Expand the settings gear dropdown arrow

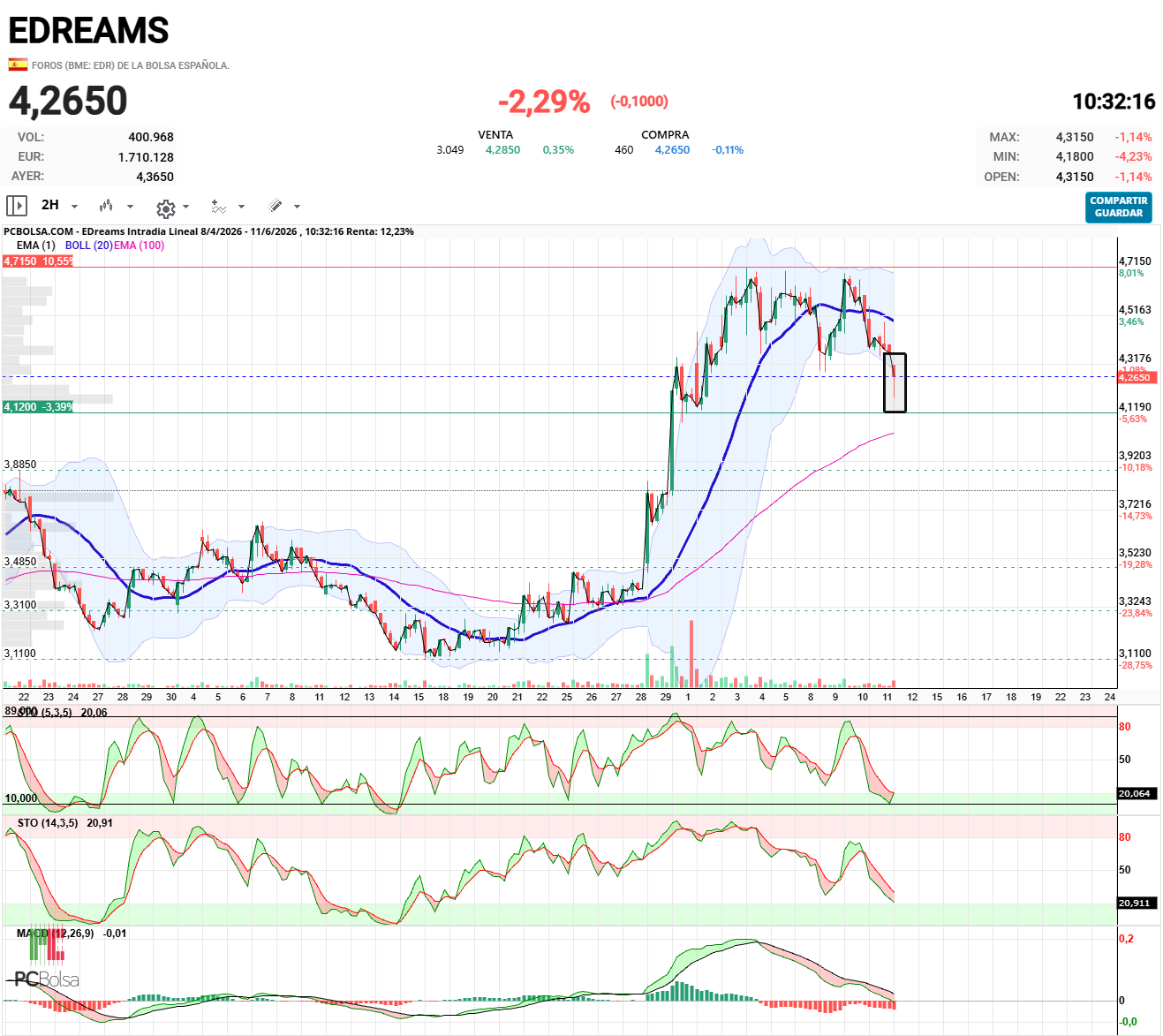185,207
